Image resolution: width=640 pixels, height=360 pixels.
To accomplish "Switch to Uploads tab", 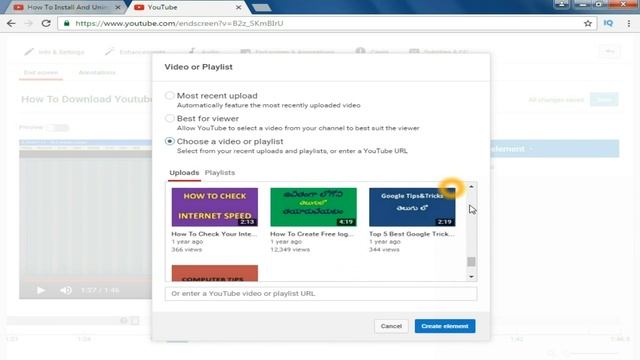I will coord(184,173).
